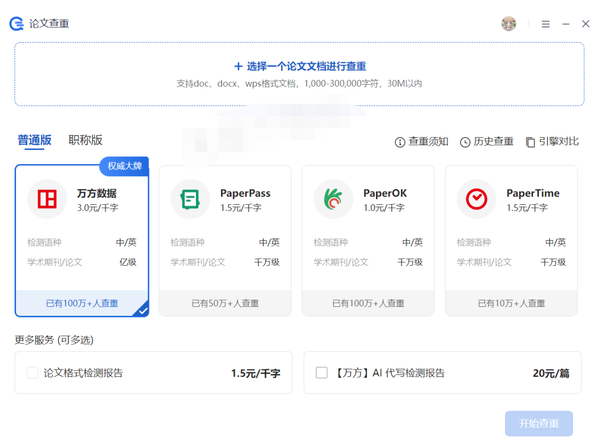Click the 引擎对比 copy icon
The image size is (591, 441).
[530, 142]
